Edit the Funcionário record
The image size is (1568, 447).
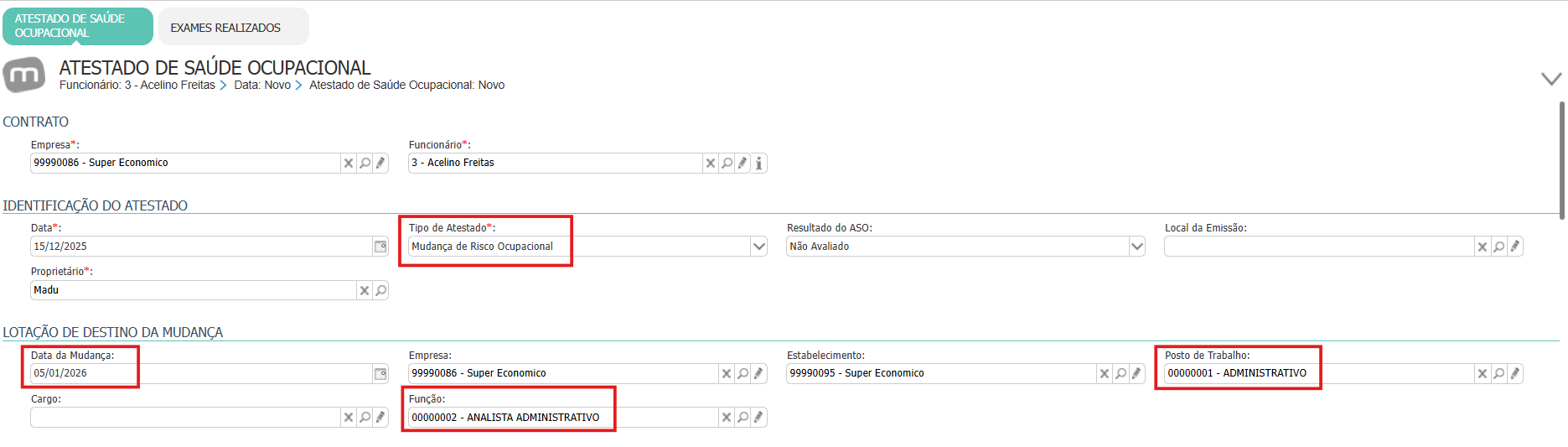tap(743, 164)
